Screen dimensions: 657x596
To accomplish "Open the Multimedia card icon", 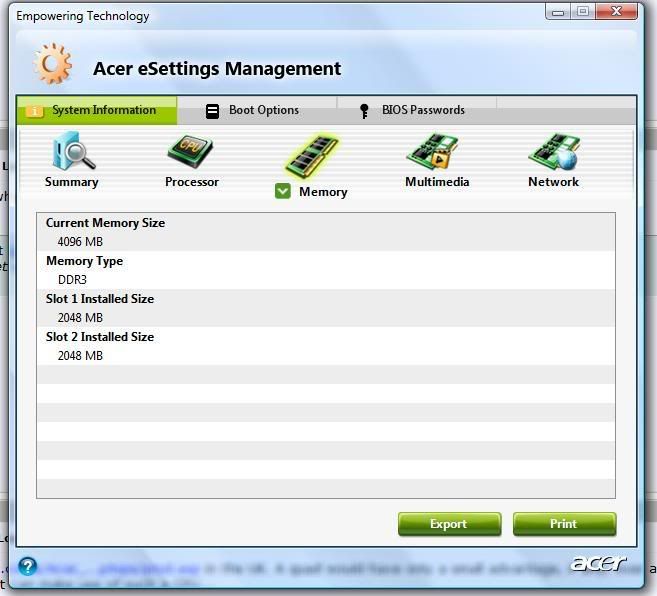I will 432,151.
